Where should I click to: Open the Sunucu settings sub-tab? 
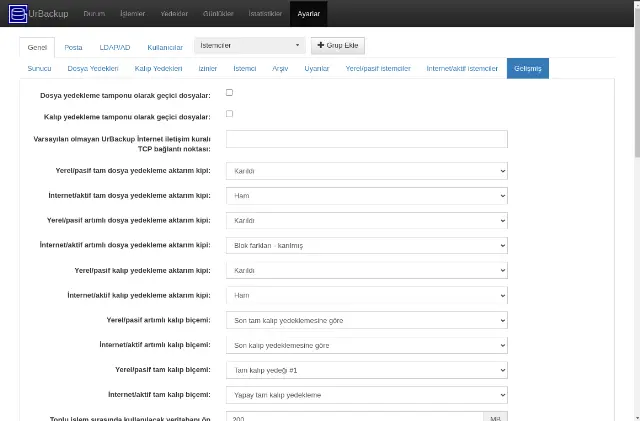click(39, 68)
